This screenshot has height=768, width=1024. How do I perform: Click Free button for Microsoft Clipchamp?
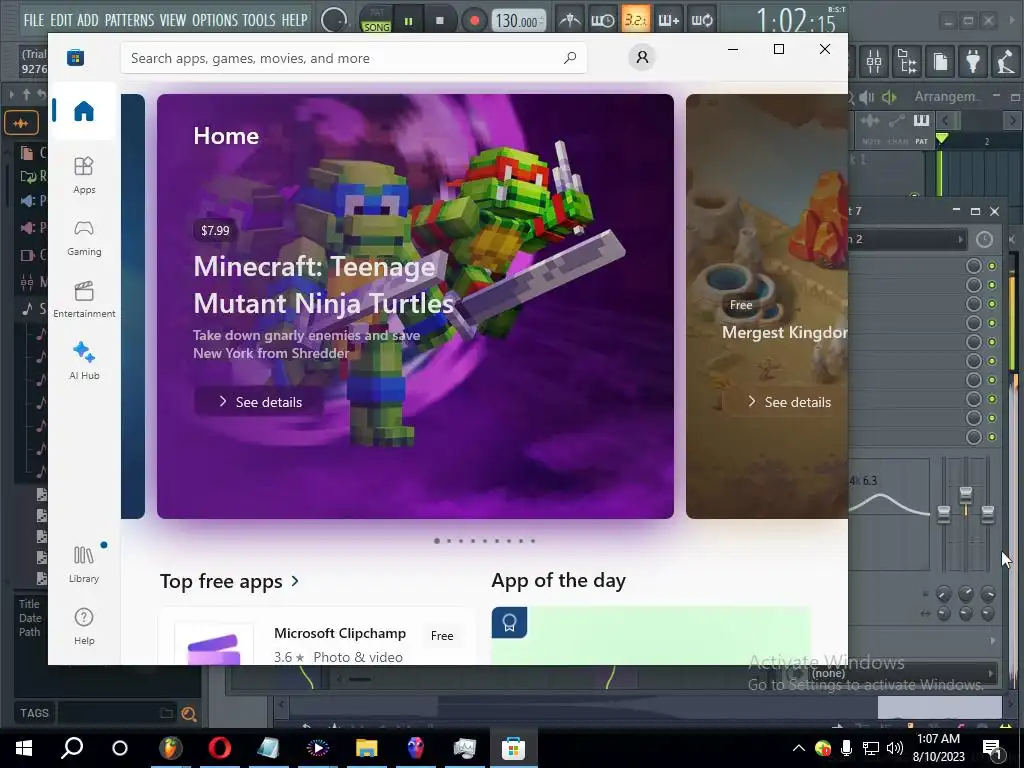[442, 635]
